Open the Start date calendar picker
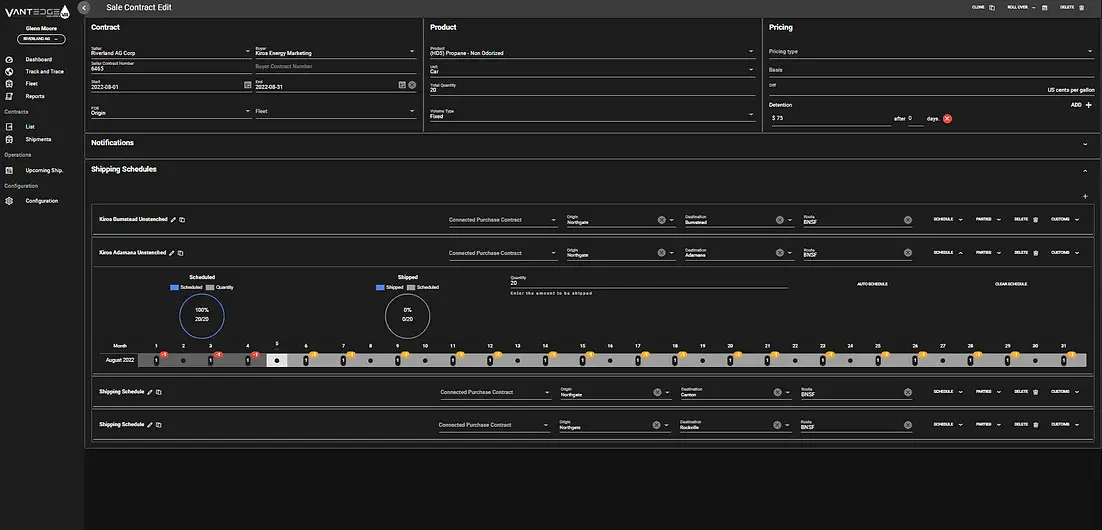 click(x=248, y=85)
